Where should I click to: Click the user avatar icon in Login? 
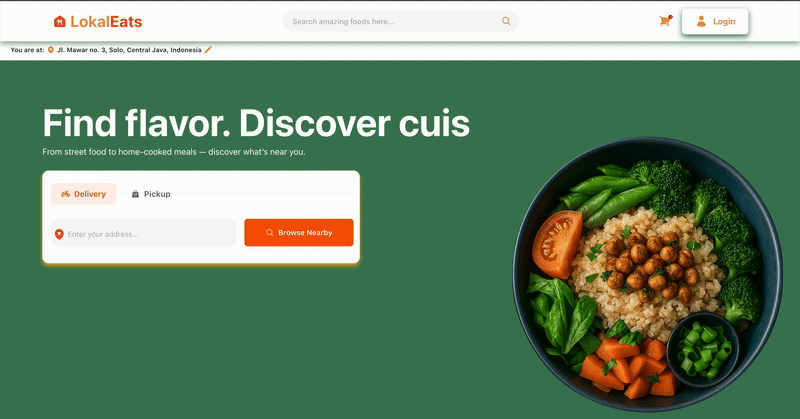(x=701, y=21)
